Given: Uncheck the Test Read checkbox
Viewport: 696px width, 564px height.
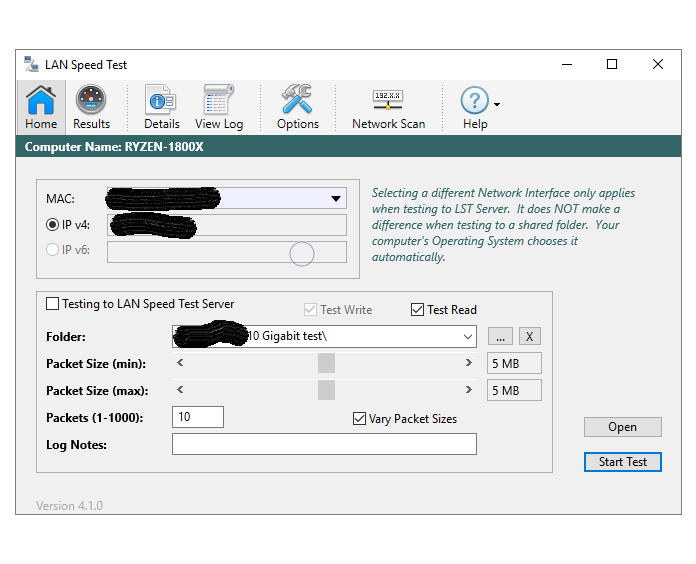Looking at the screenshot, I should pyautogui.click(x=417, y=310).
